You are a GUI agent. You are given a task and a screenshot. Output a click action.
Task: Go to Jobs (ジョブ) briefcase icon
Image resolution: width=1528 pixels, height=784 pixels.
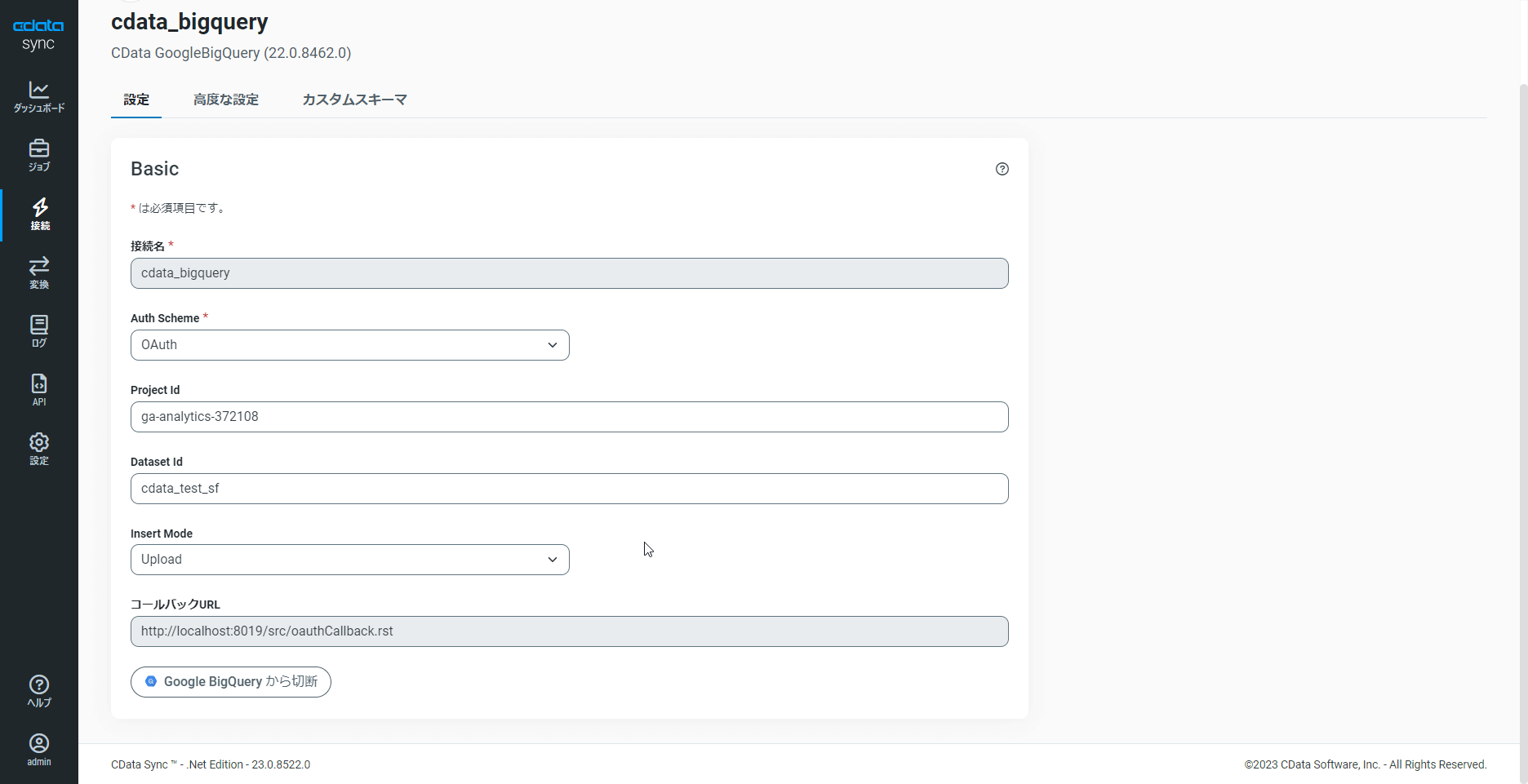pyautogui.click(x=39, y=155)
